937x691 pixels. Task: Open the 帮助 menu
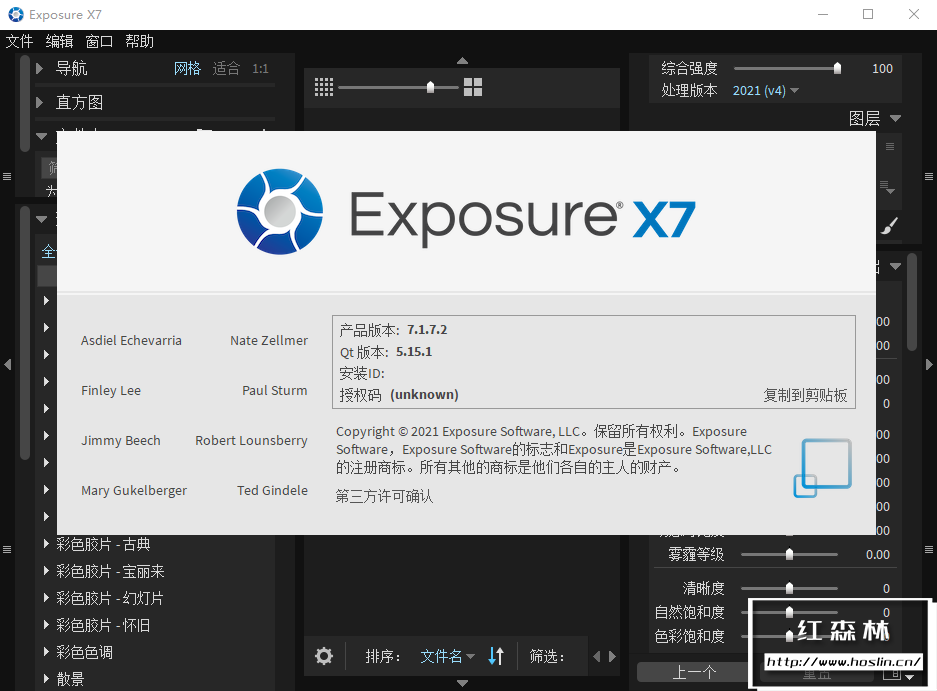(x=139, y=41)
